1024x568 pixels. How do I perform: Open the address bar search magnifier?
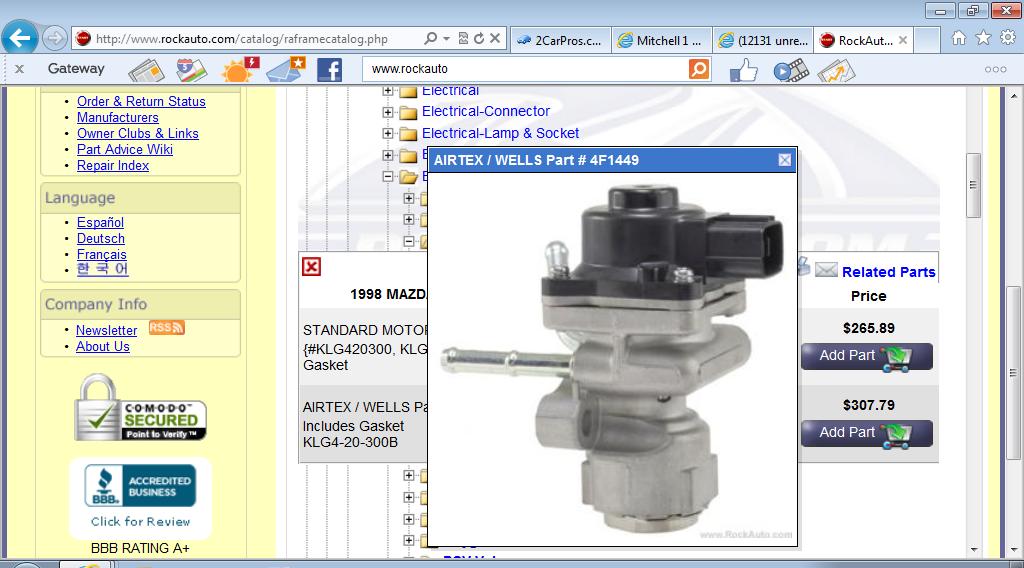pyautogui.click(x=430, y=39)
